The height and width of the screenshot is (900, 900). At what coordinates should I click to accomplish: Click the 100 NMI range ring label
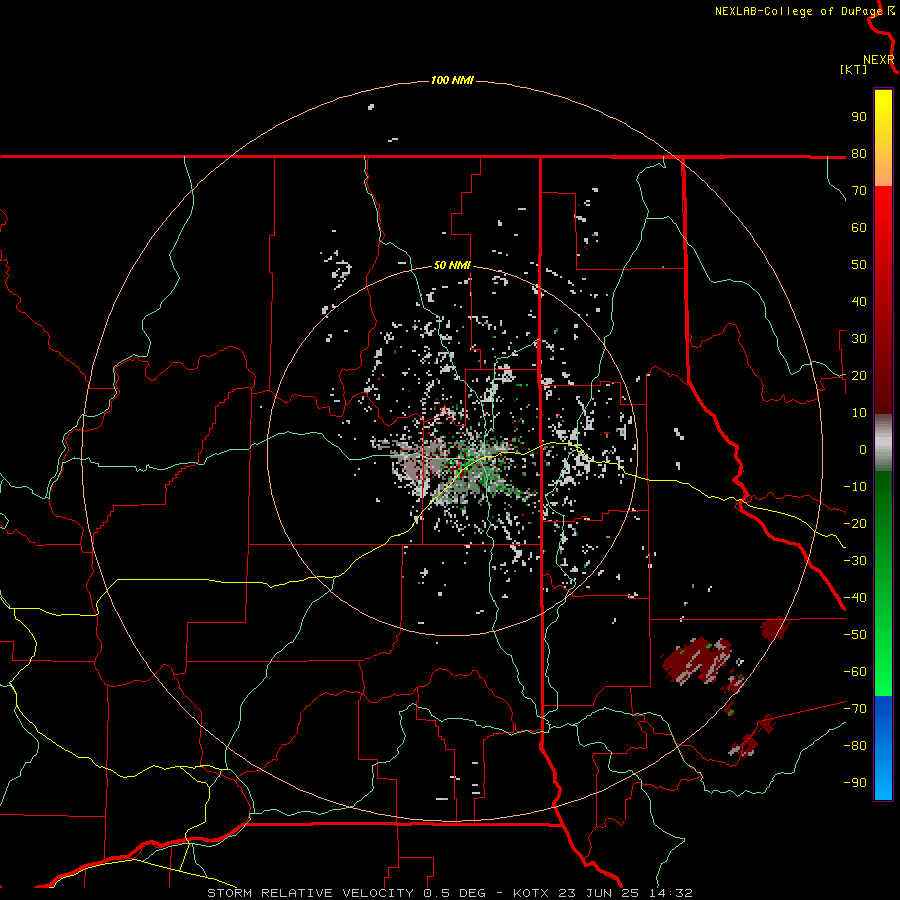(x=452, y=80)
